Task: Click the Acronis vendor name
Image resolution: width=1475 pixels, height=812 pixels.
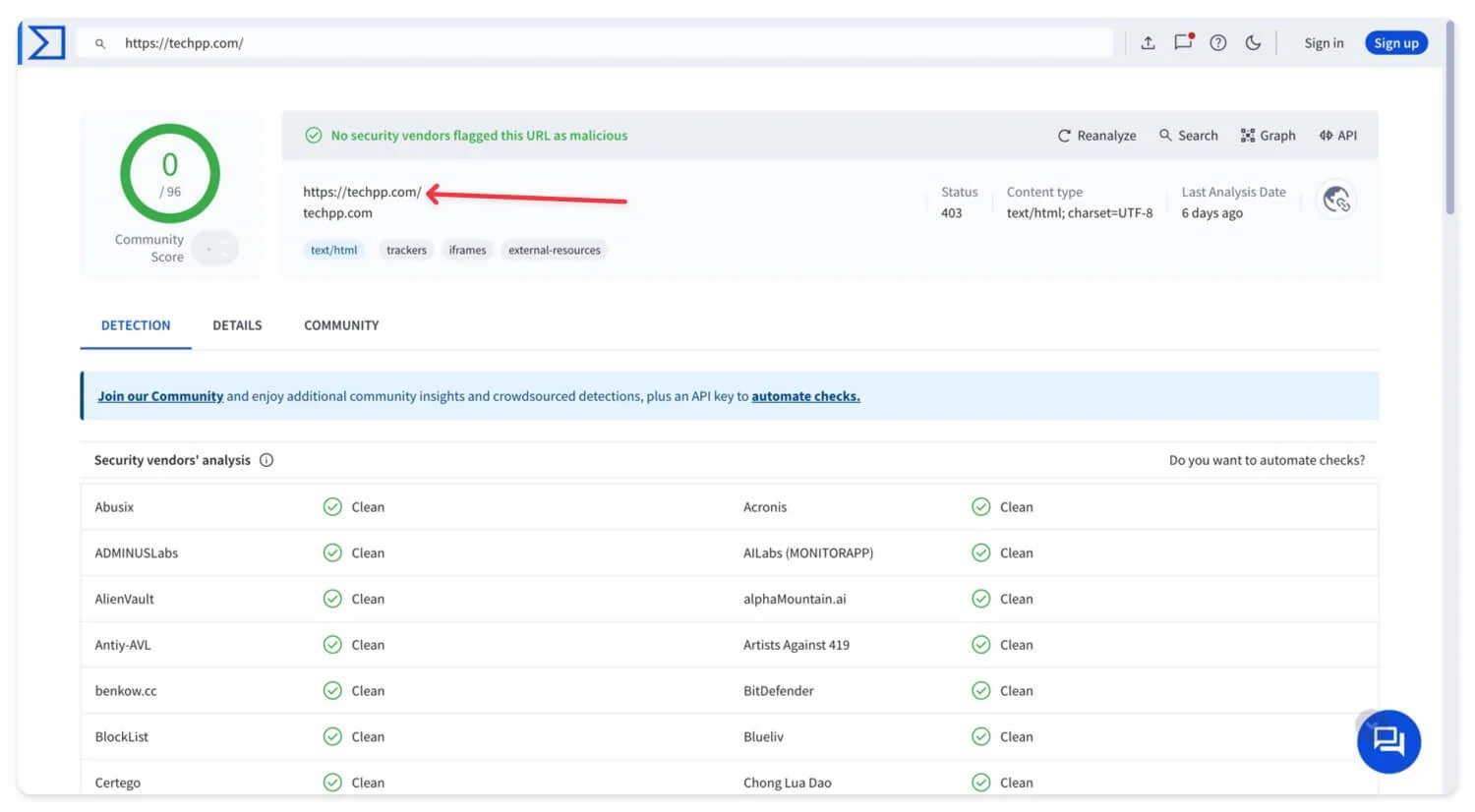Action: 765,507
